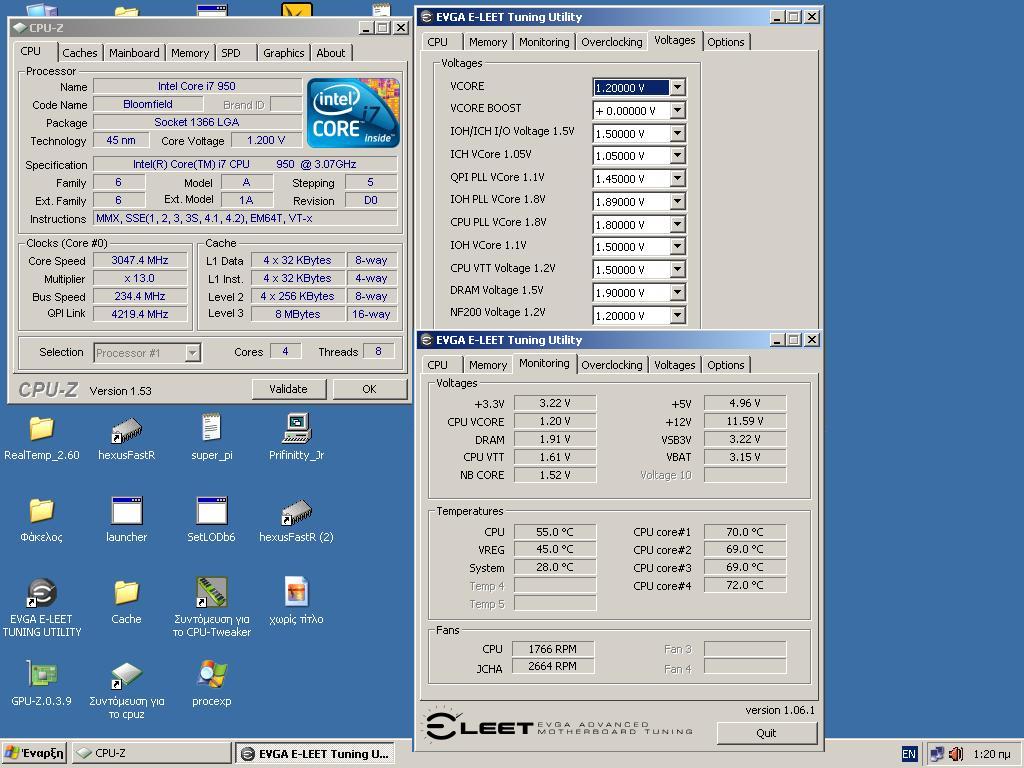Click the Validate button in CPU-Z
The width and height of the screenshot is (1024, 768).
pos(288,389)
